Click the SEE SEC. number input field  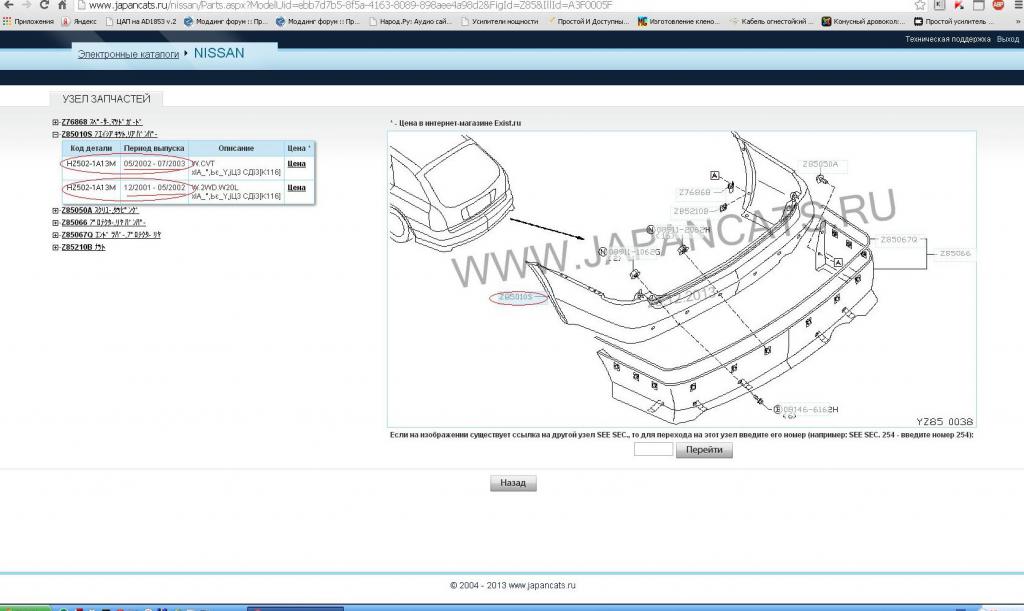653,449
